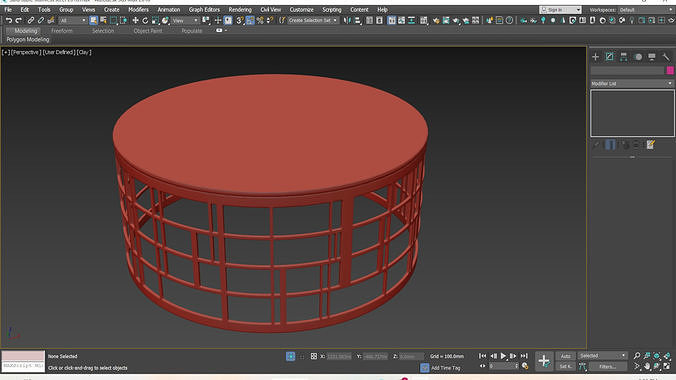This screenshot has width=676, height=380.
Task: Switch to the Display command panel
Action: (x=652, y=57)
